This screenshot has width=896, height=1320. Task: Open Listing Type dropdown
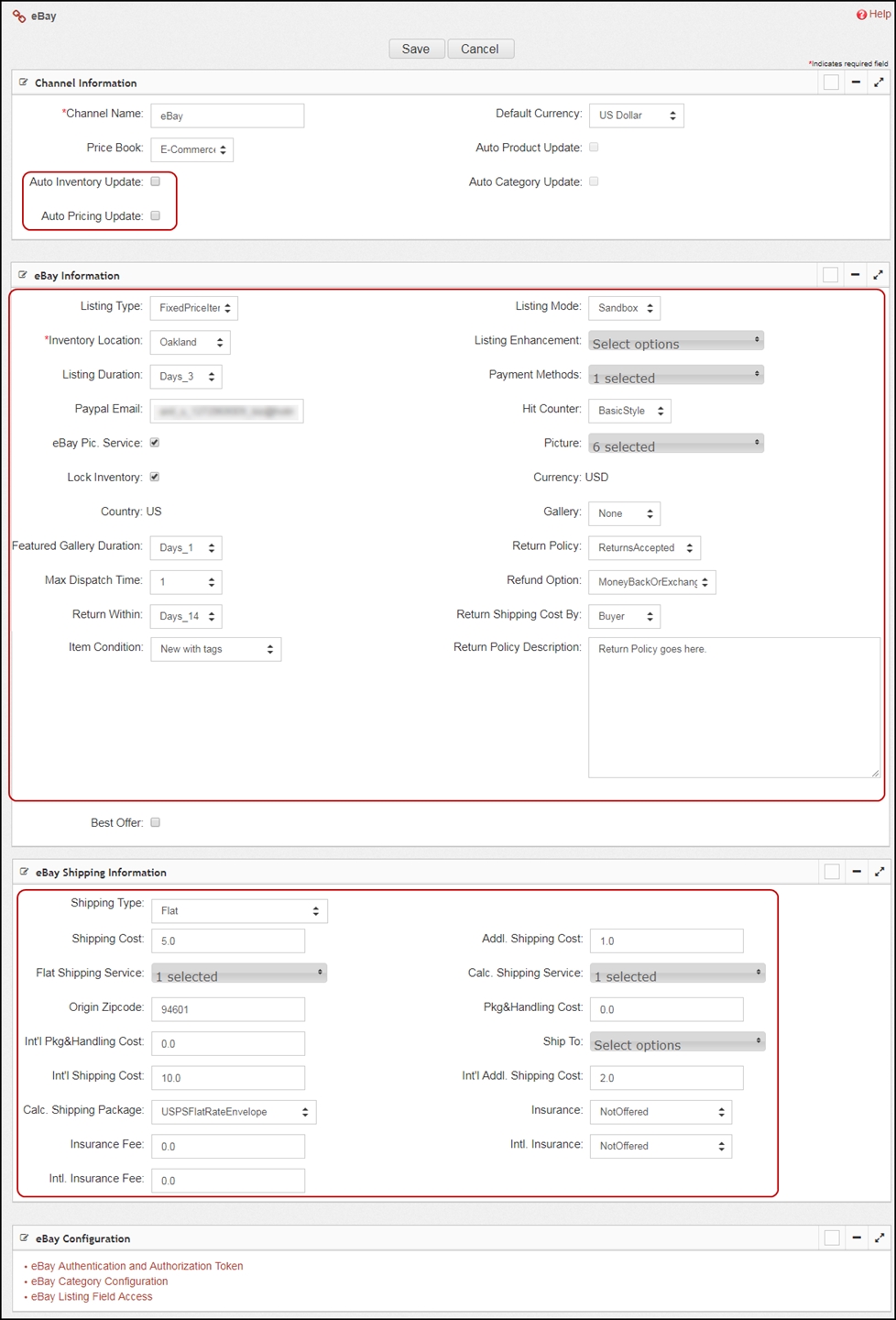[x=193, y=308]
